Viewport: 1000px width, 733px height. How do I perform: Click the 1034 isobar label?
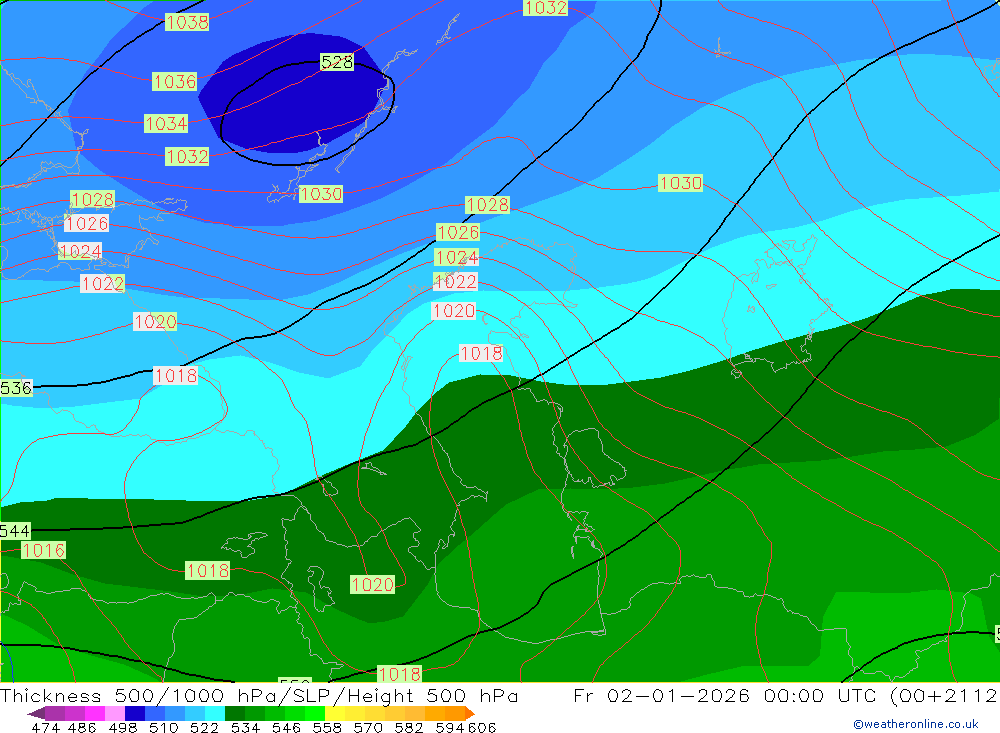pyautogui.click(x=166, y=123)
